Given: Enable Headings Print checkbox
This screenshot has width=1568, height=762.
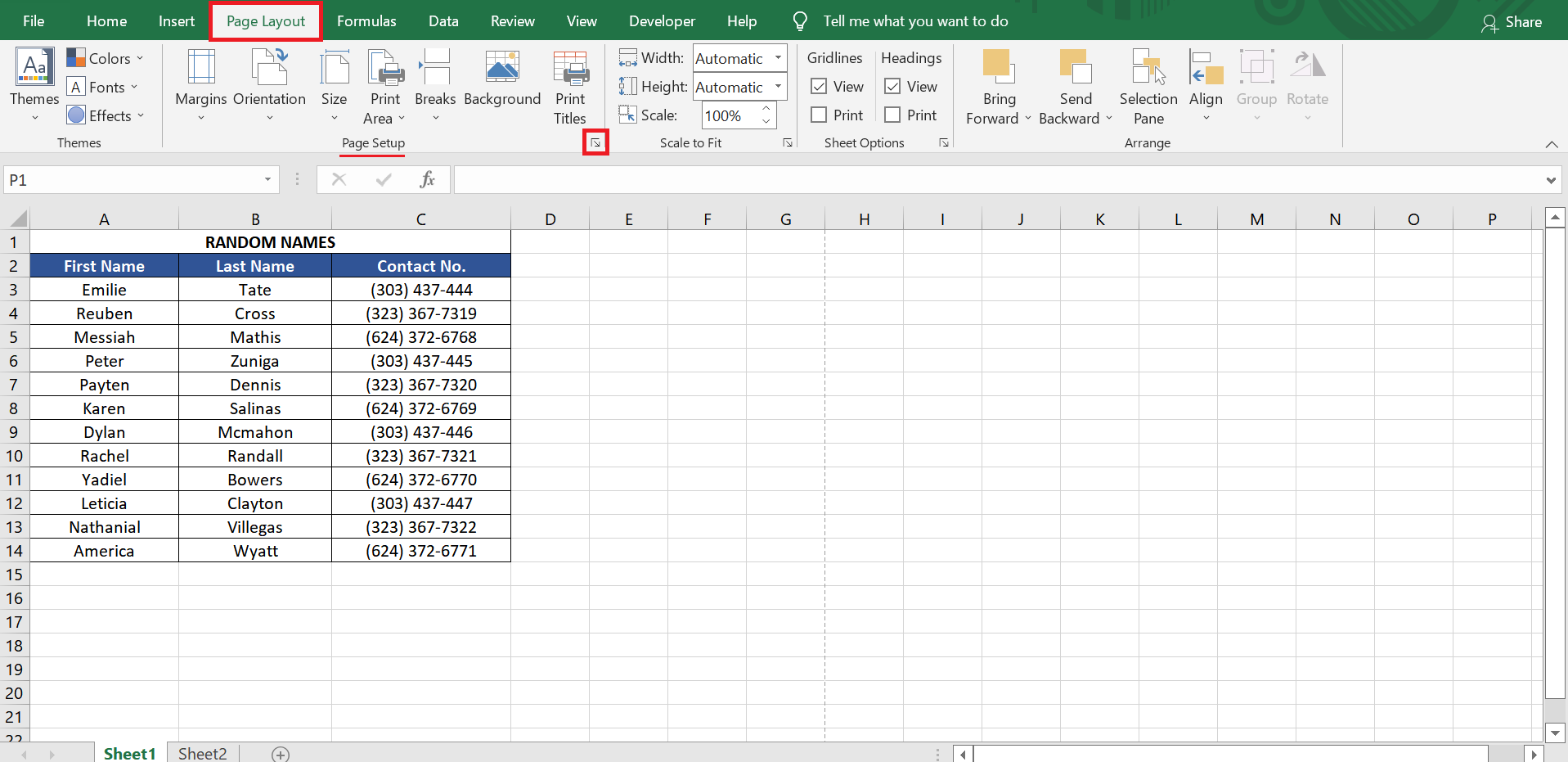Looking at the screenshot, I should [892, 115].
